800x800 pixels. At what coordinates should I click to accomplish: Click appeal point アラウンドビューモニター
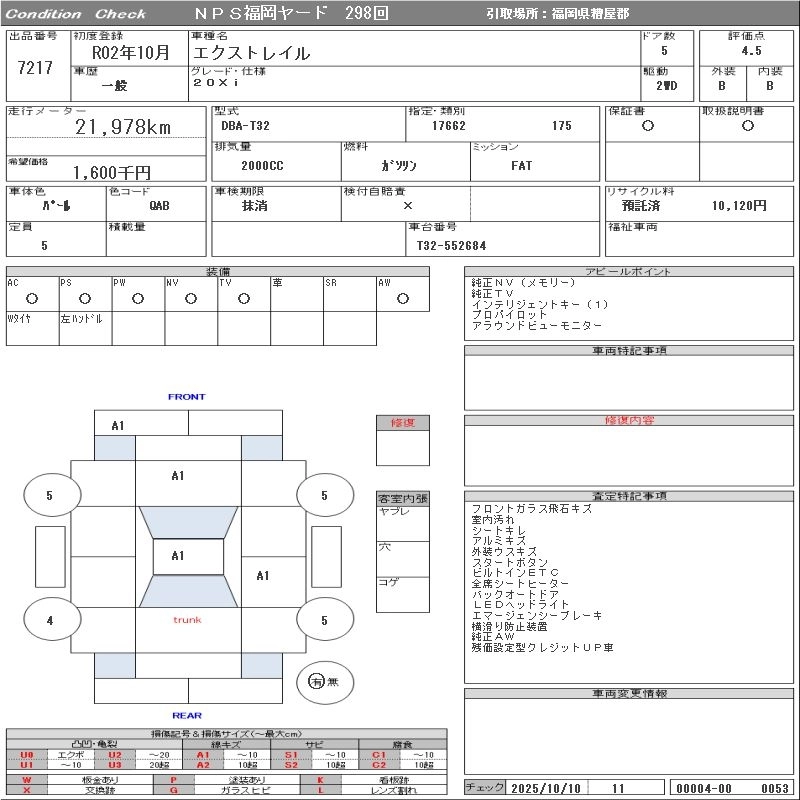[537, 326]
